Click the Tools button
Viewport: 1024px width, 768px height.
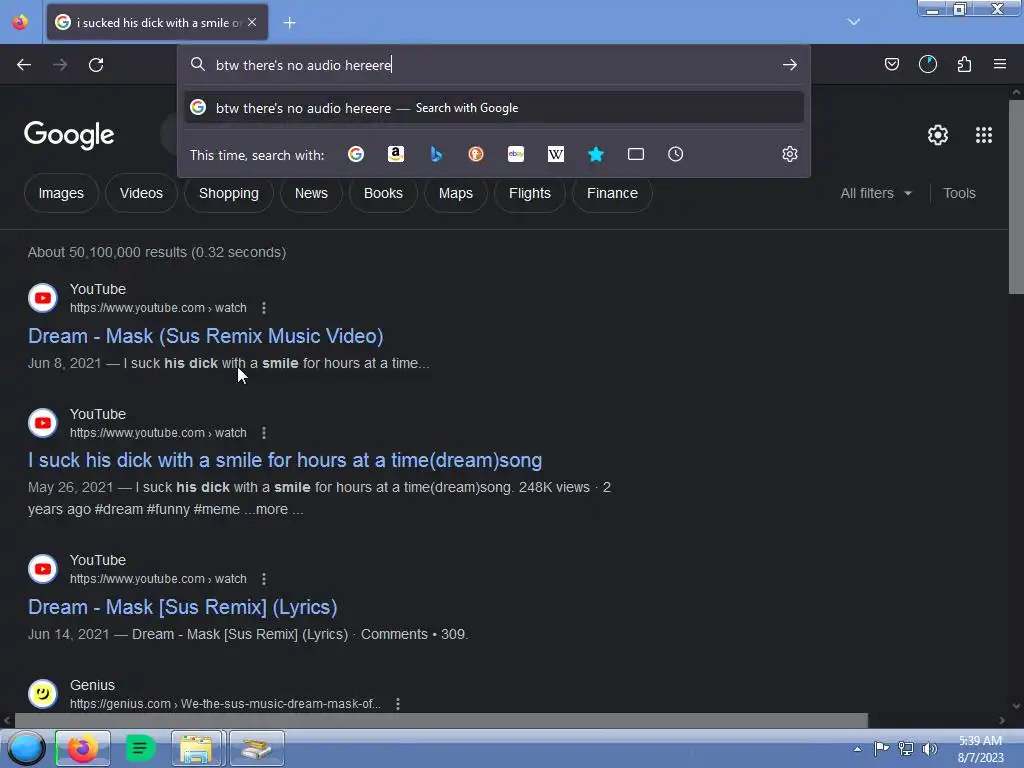(x=959, y=193)
